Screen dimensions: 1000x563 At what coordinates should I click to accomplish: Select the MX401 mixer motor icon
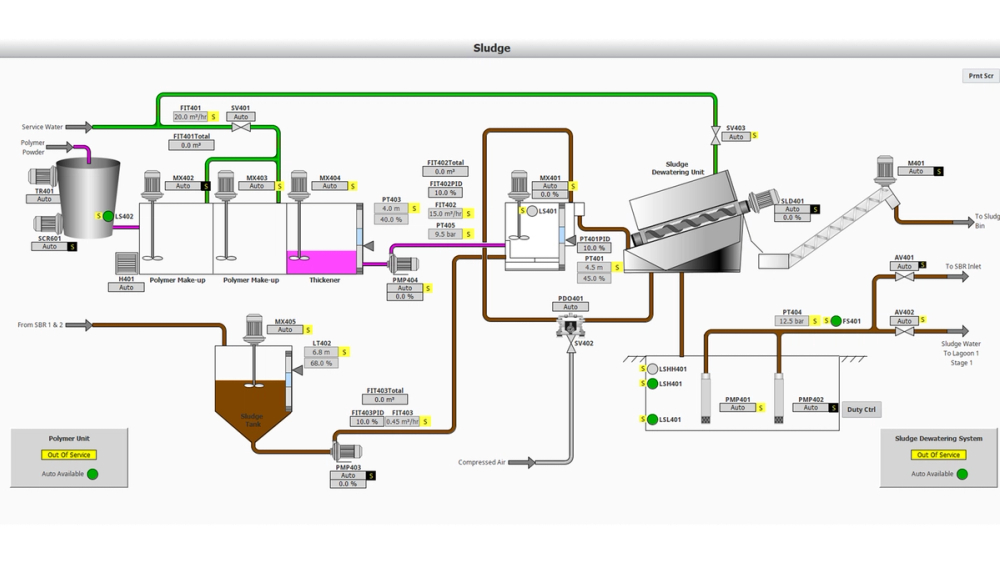coord(519,185)
